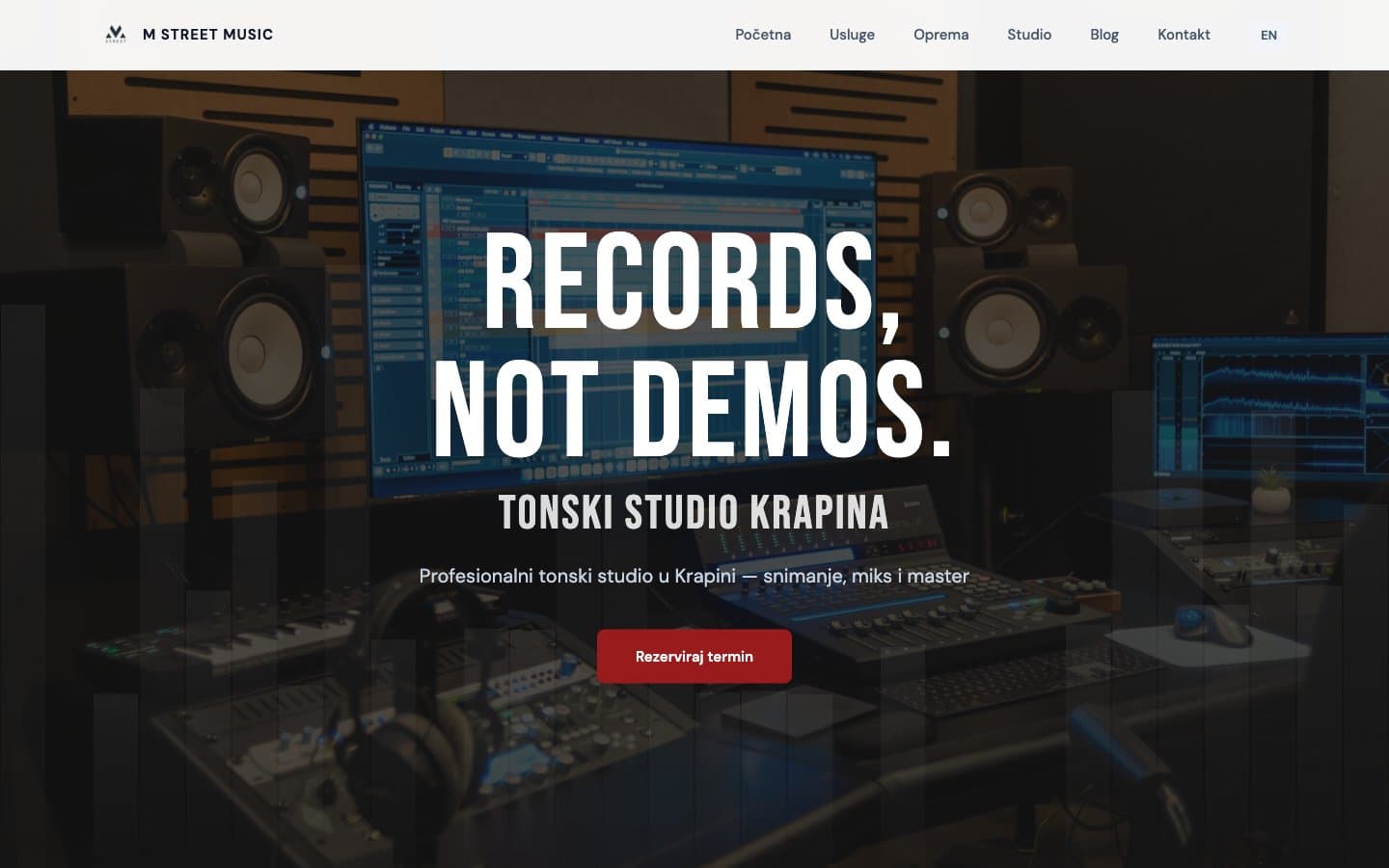This screenshot has width=1389, height=868.
Task: Select Početna in the top navigation
Action: [762, 35]
